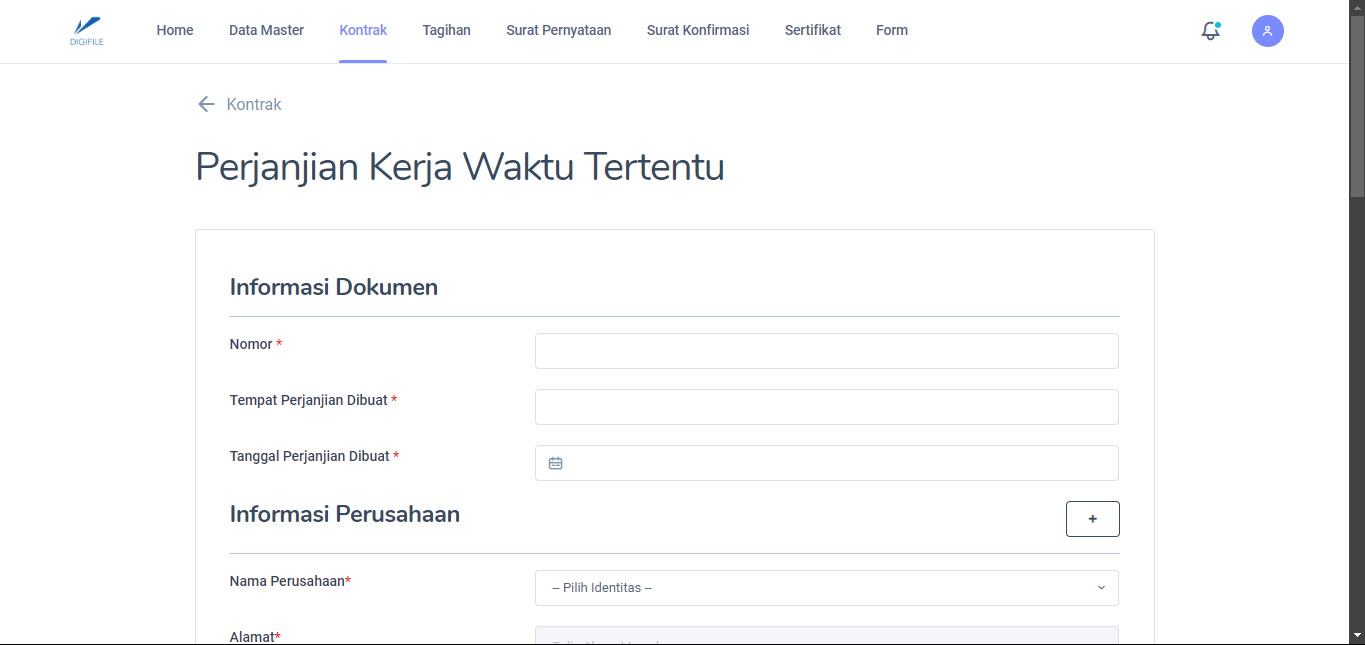1365x645 pixels.
Task: Click the Tempat Perjanjian Dibuat field
Action: tap(826, 407)
